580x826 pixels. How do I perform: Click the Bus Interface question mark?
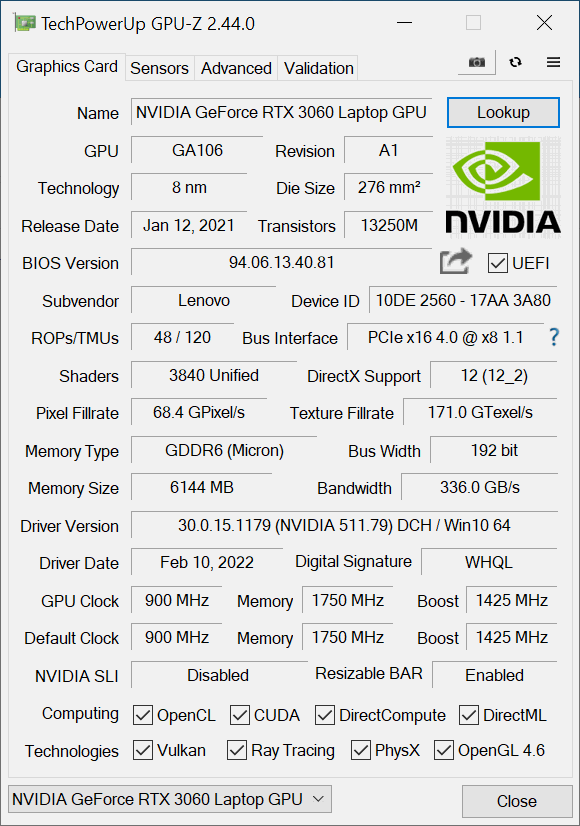coord(554,337)
